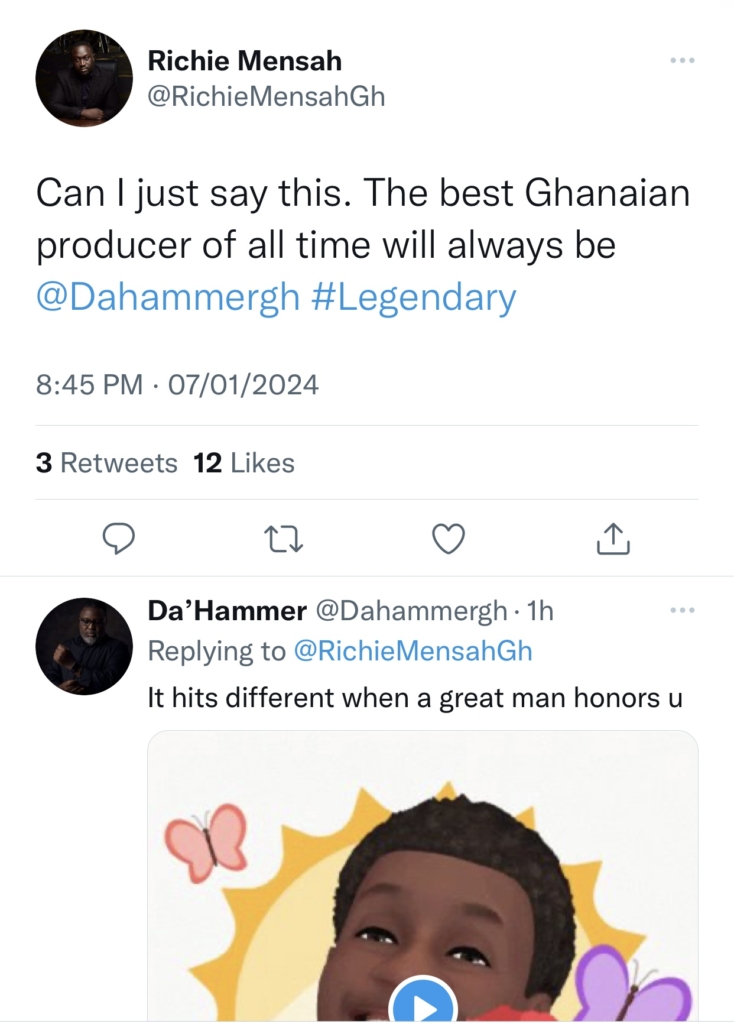Click the Richie Mensah display name

244,61
